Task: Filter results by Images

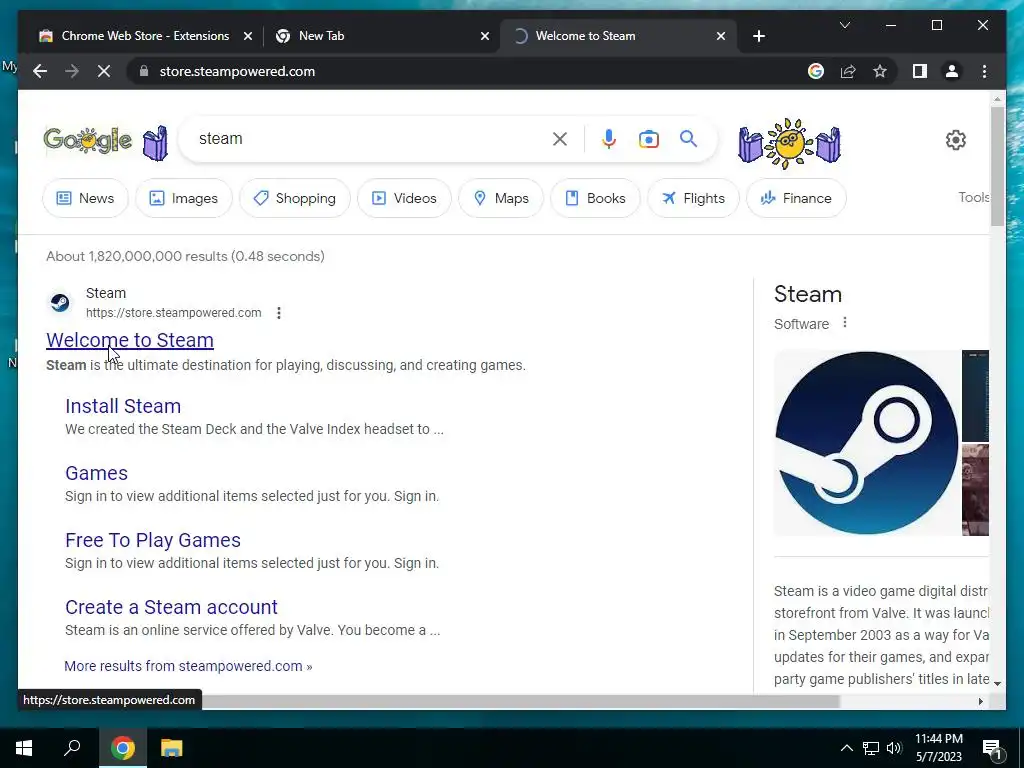Action: coord(184,198)
